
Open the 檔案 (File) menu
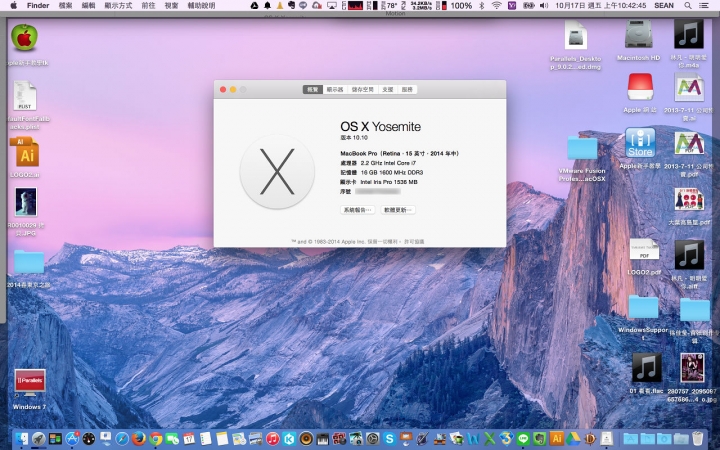pyautogui.click(x=66, y=6)
